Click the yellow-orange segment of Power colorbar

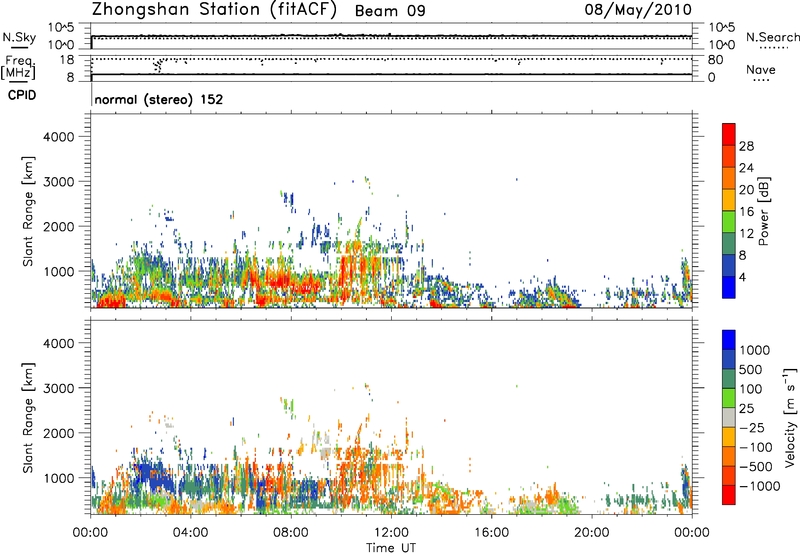(x=729, y=200)
